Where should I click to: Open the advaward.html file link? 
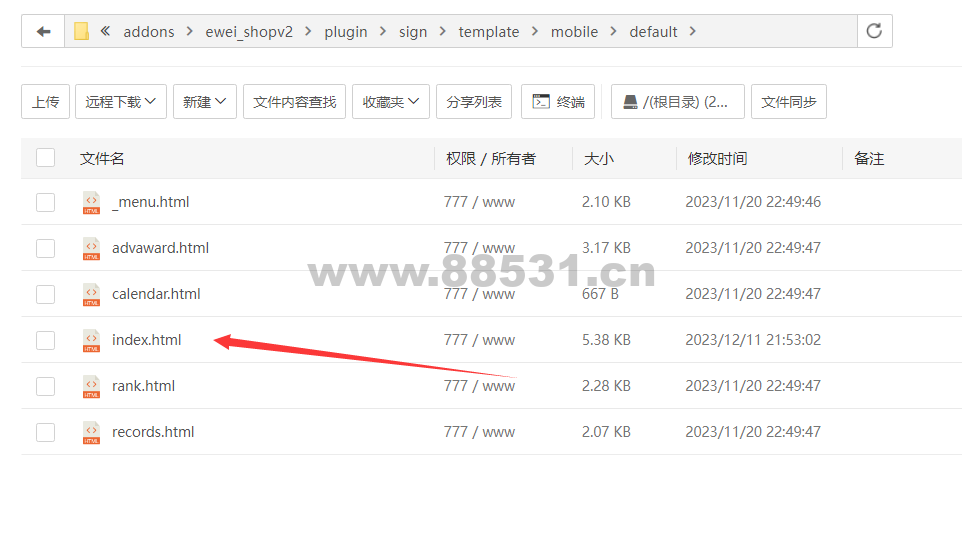[160, 248]
